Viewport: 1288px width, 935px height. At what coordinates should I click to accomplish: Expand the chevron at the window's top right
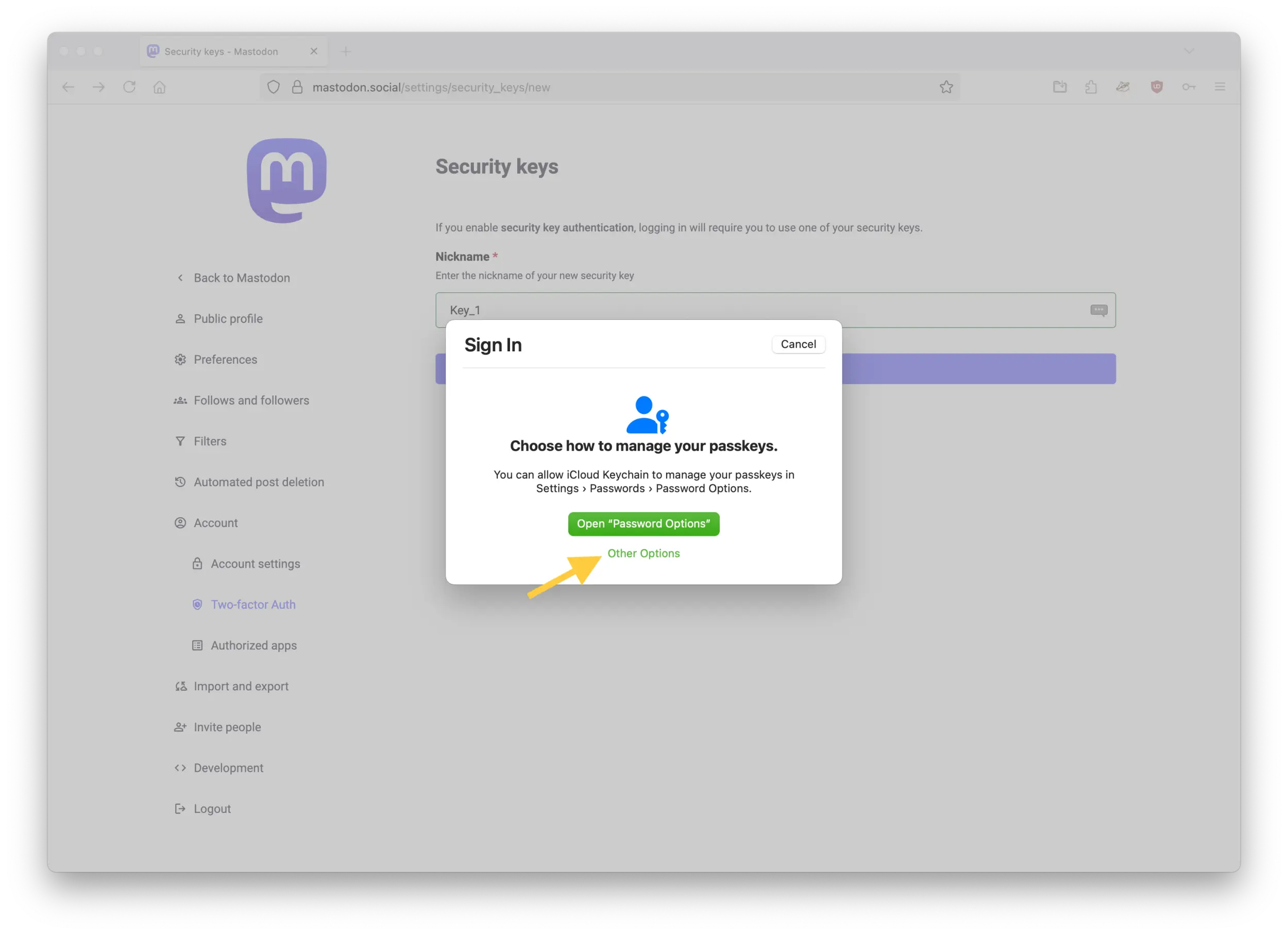[x=1189, y=51]
